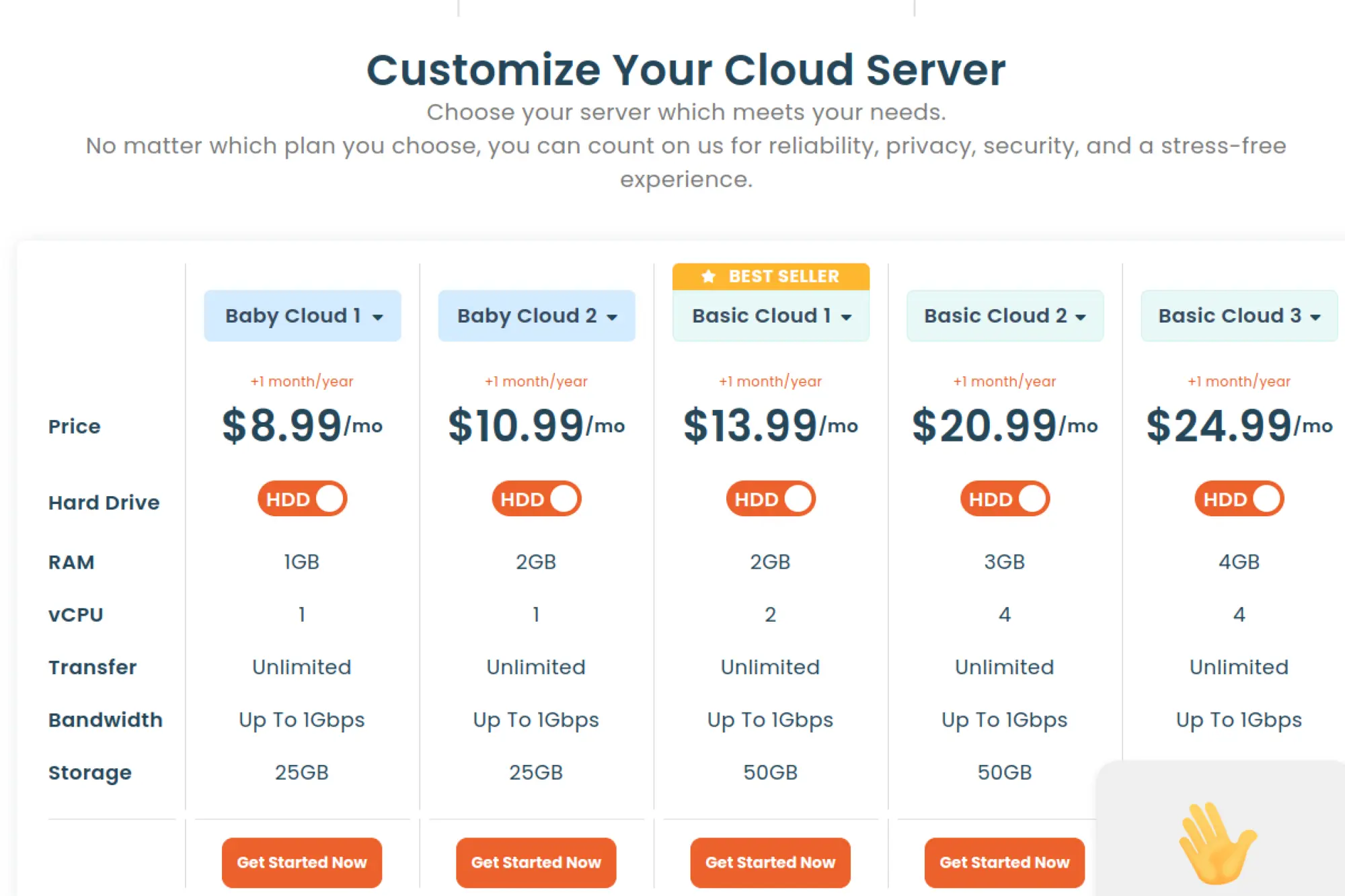Toggle HDD switch for Baby Cloud 2
Image resolution: width=1345 pixels, height=896 pixels.
[x=536, y=499]
